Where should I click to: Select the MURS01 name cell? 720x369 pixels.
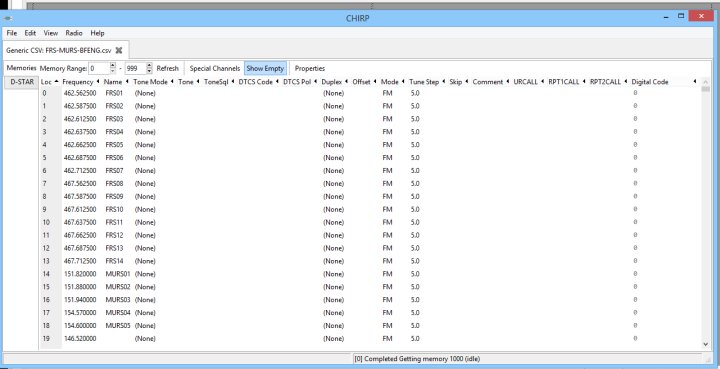coord(118,274)
